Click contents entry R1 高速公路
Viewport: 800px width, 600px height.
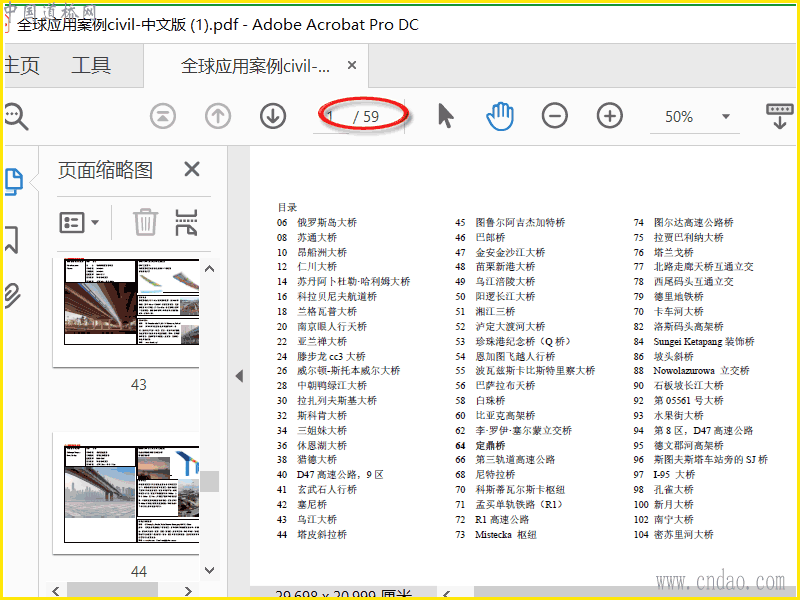502,519
